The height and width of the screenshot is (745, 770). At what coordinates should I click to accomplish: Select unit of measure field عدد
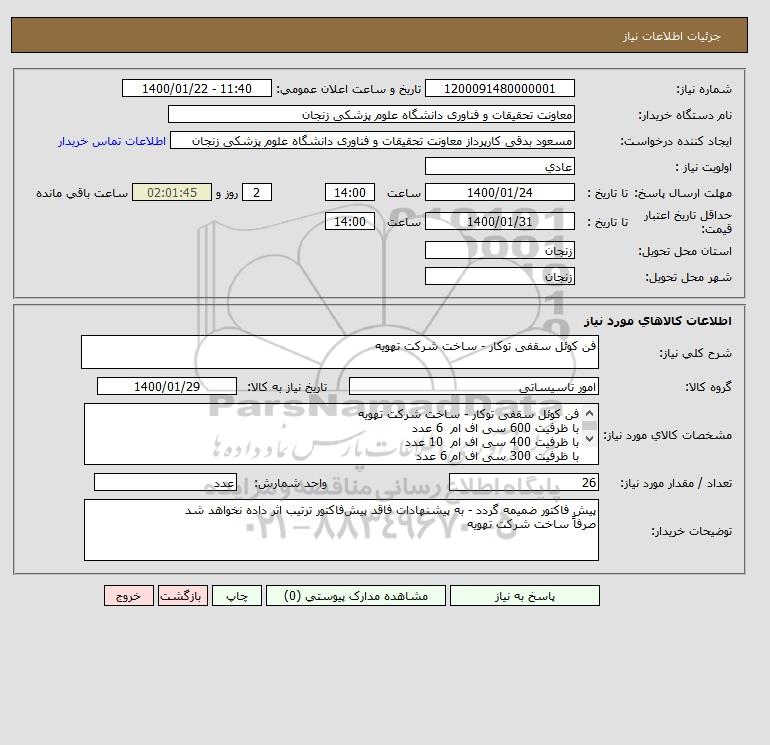(165, 483)
